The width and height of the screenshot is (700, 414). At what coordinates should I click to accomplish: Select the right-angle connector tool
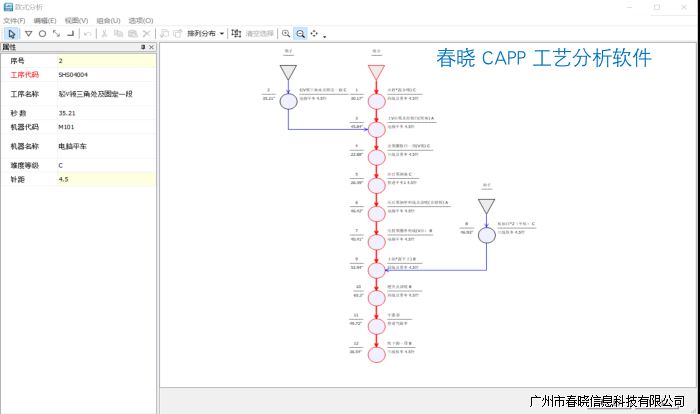click(x=70, y=34)
